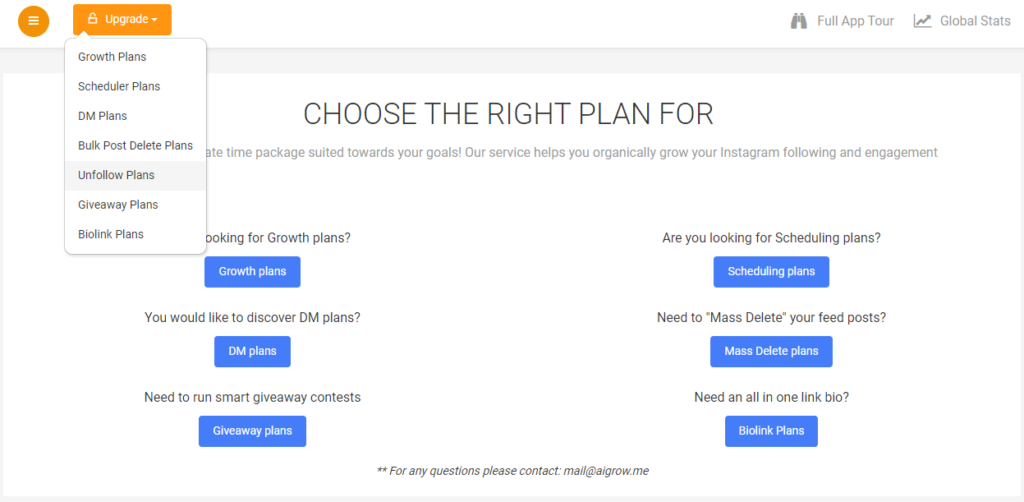Click the lock icon on Upgrade
Viewport: 1024px width, 502px height.
pyautogui.click(x=93, y=19)
